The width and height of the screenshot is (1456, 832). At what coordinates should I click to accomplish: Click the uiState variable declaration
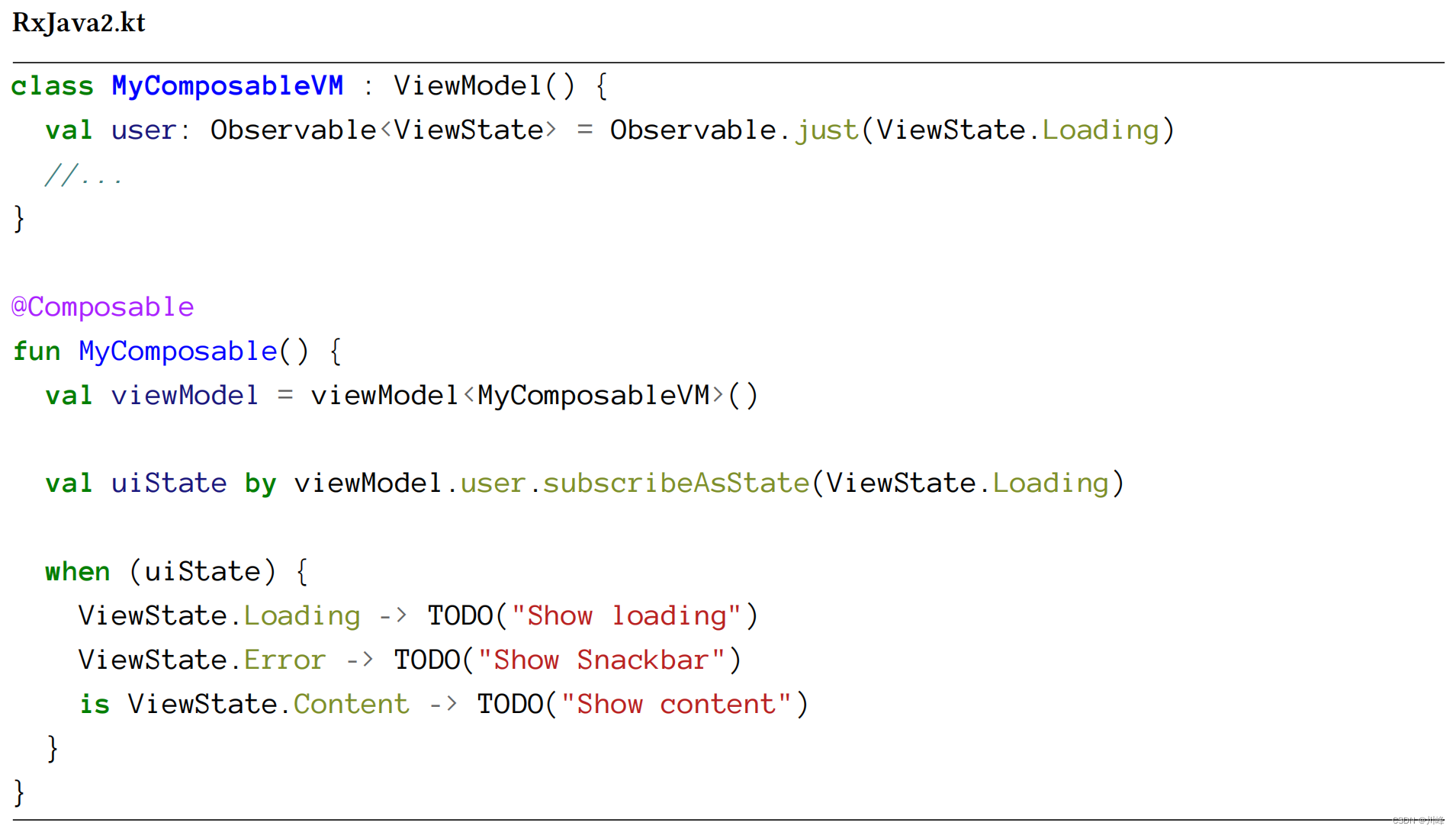169,483
